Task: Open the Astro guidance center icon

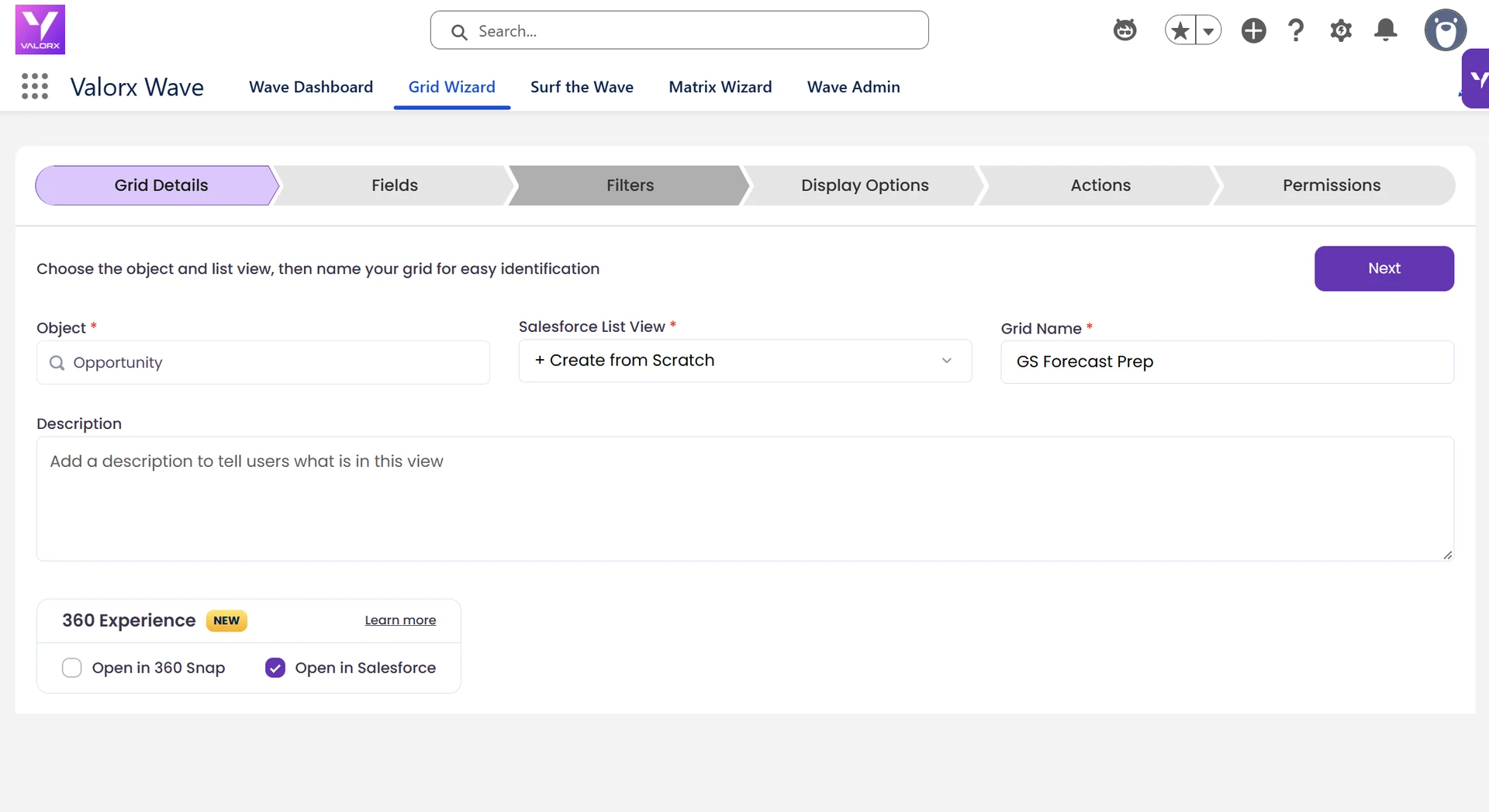Action: tap(1125, 30)
